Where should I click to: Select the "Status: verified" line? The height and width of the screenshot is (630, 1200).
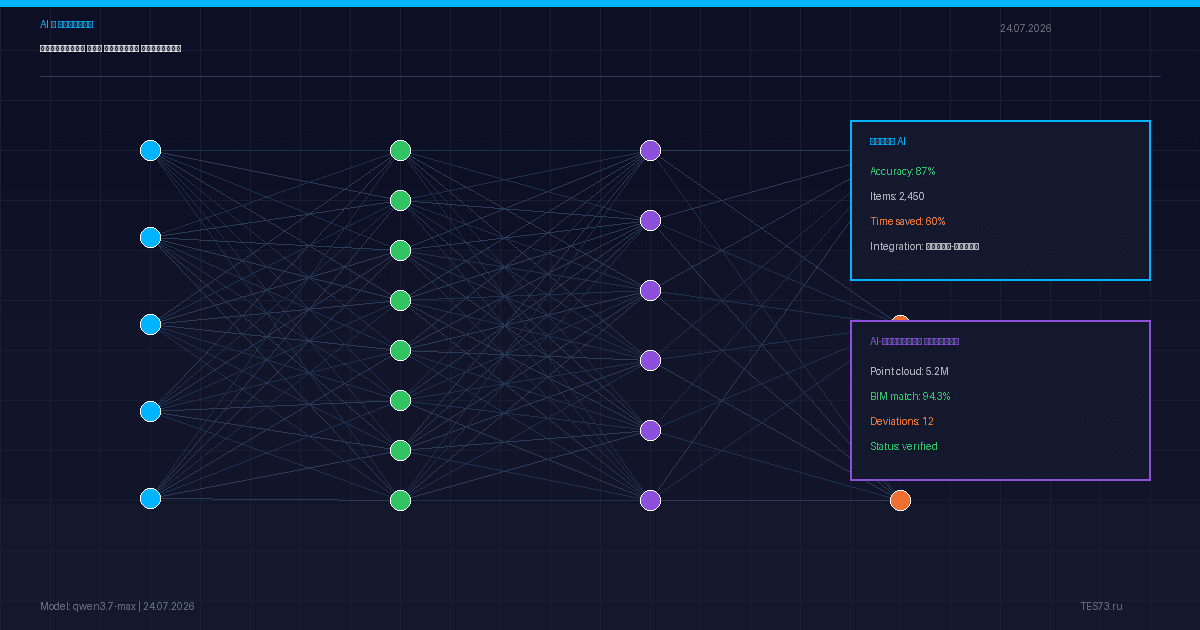point(904,446)
